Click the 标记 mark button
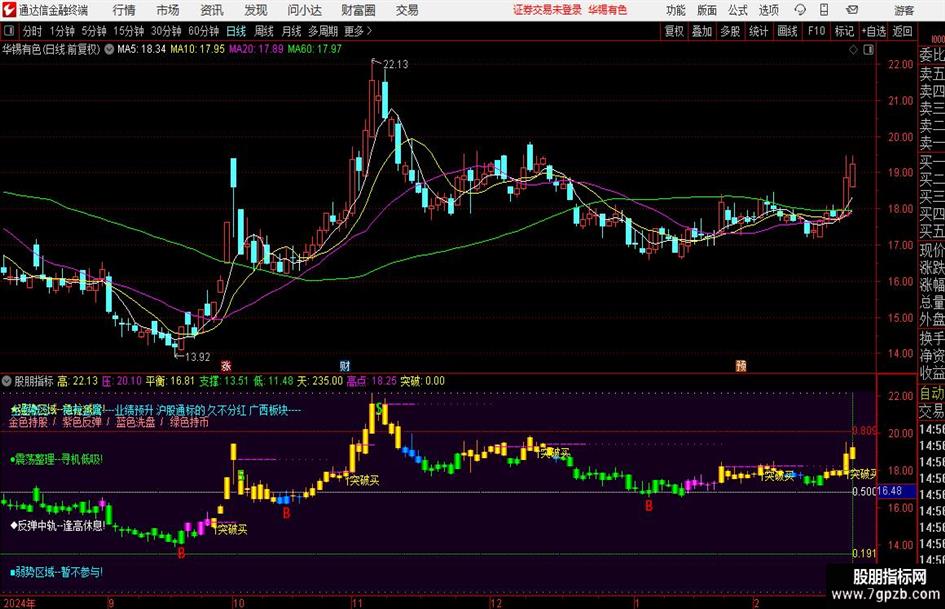Image resolution: width=945 pixels, height=609 pixels. [x=844, y=31]
